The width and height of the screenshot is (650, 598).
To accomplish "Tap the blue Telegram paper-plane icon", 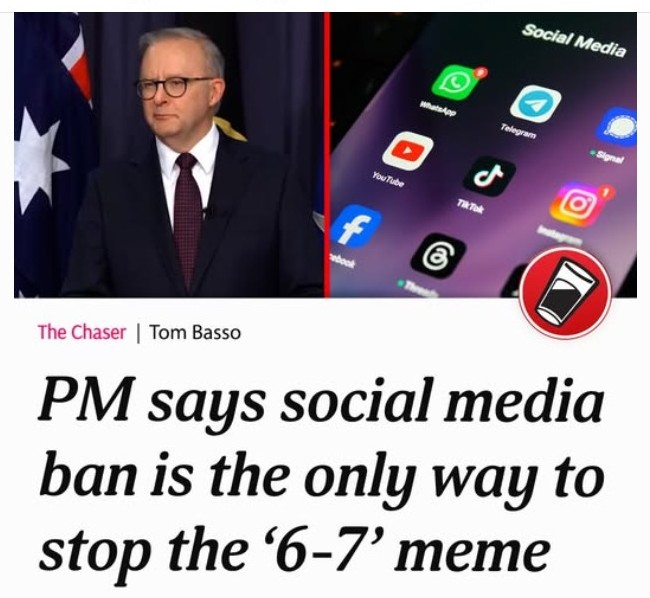I will pos(535,104).
